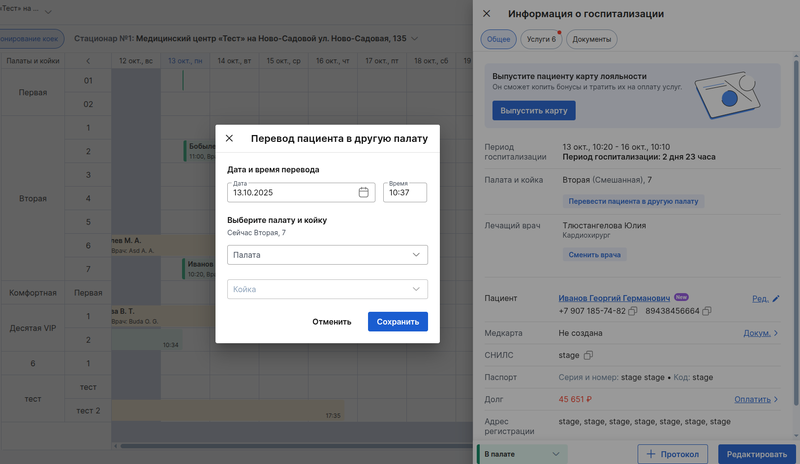
Task: Close the patient transfer dialog with X
Action: click(x=229, y=139)
